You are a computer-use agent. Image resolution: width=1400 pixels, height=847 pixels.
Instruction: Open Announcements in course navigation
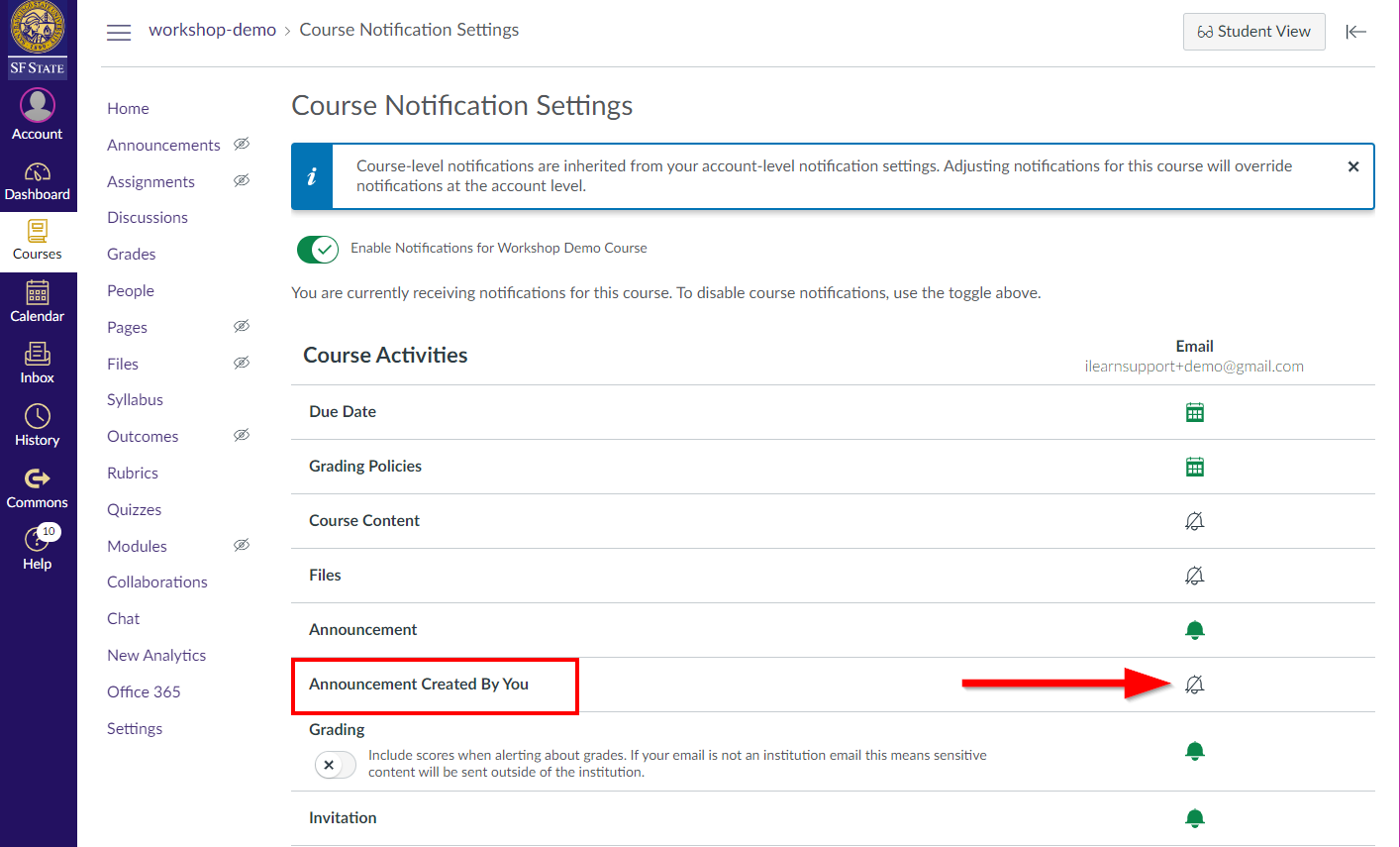163,145
